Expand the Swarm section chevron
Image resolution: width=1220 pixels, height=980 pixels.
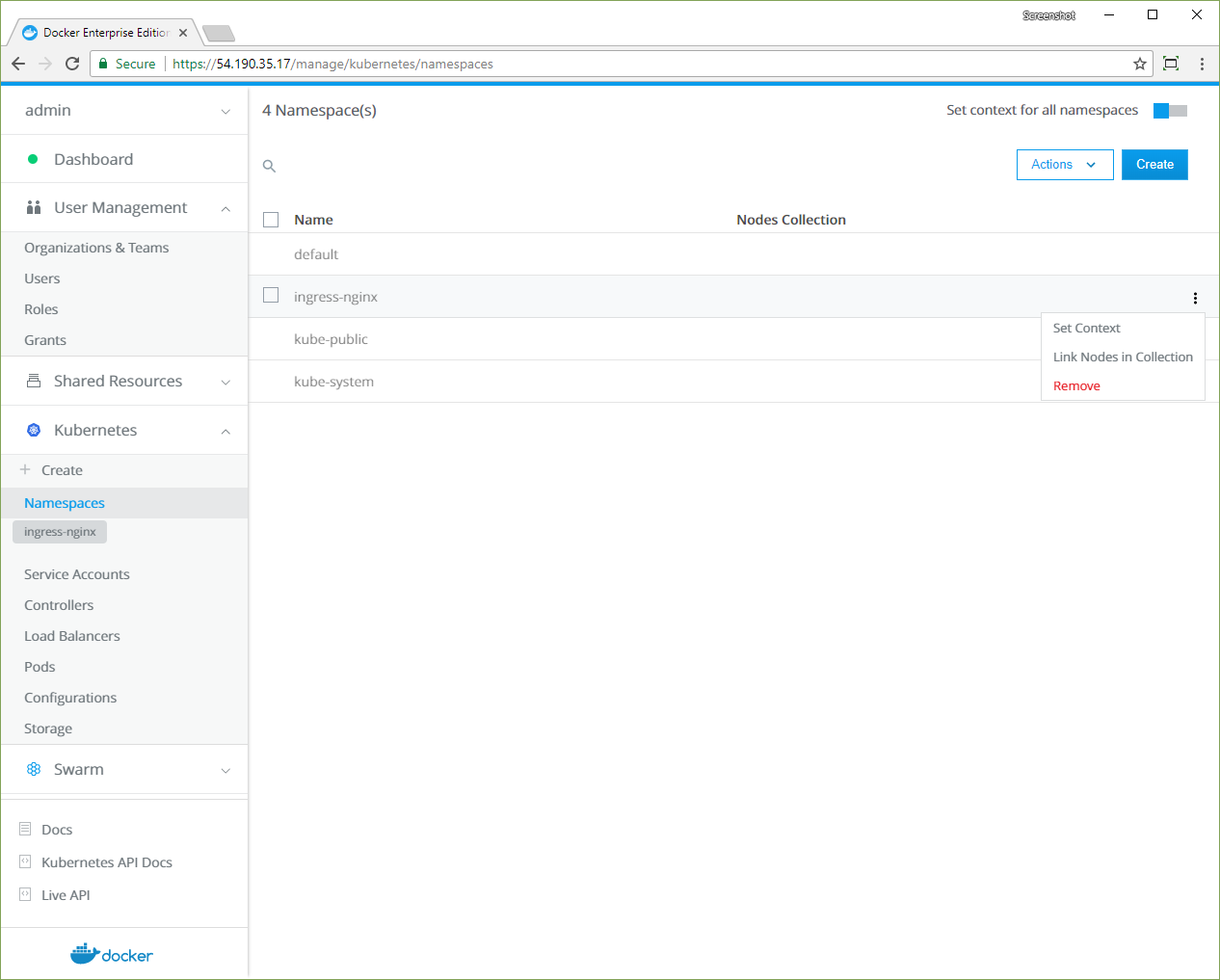[x=225, y=771]
